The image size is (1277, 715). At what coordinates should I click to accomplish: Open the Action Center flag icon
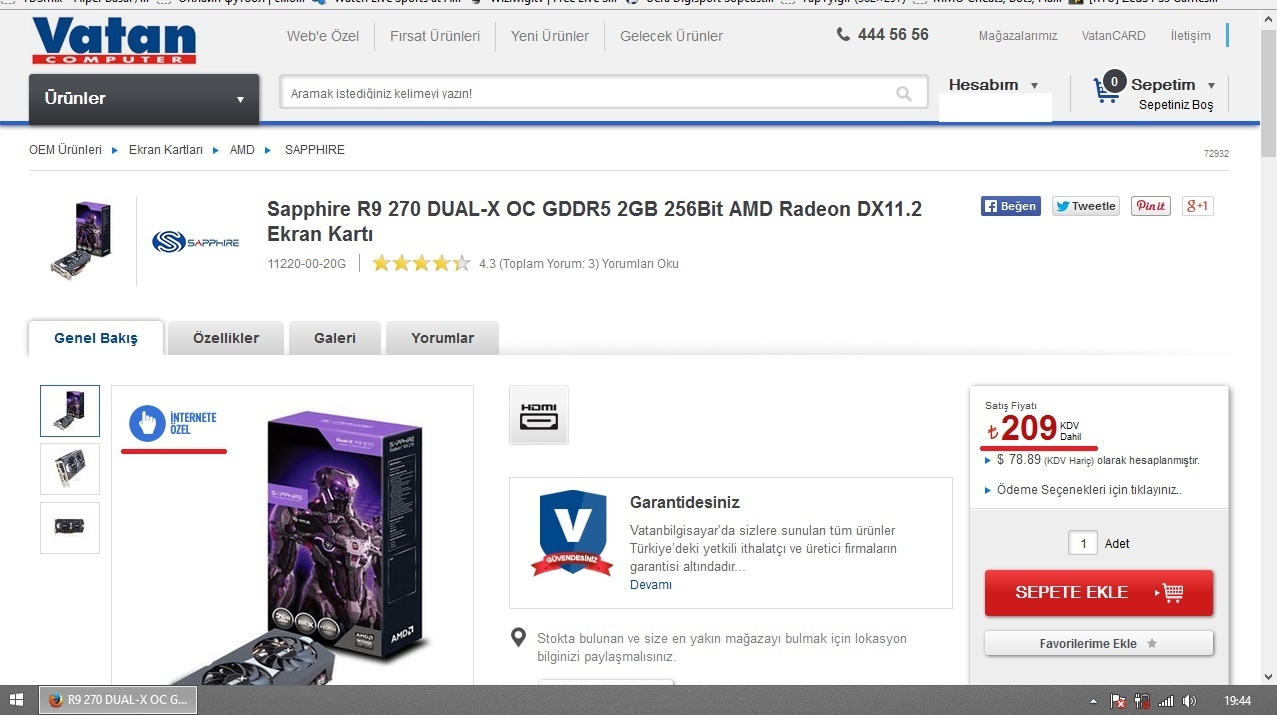coord(1119,701)
